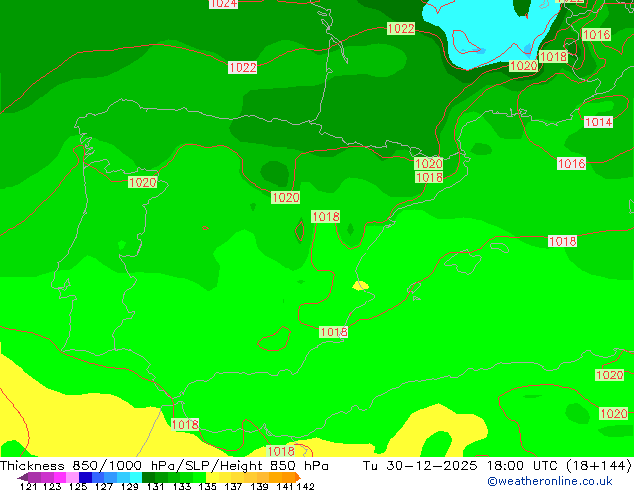634x490 pixels.
Task: Click the left arrow tip of the legend bar
Action: click(x=22, y=477)
